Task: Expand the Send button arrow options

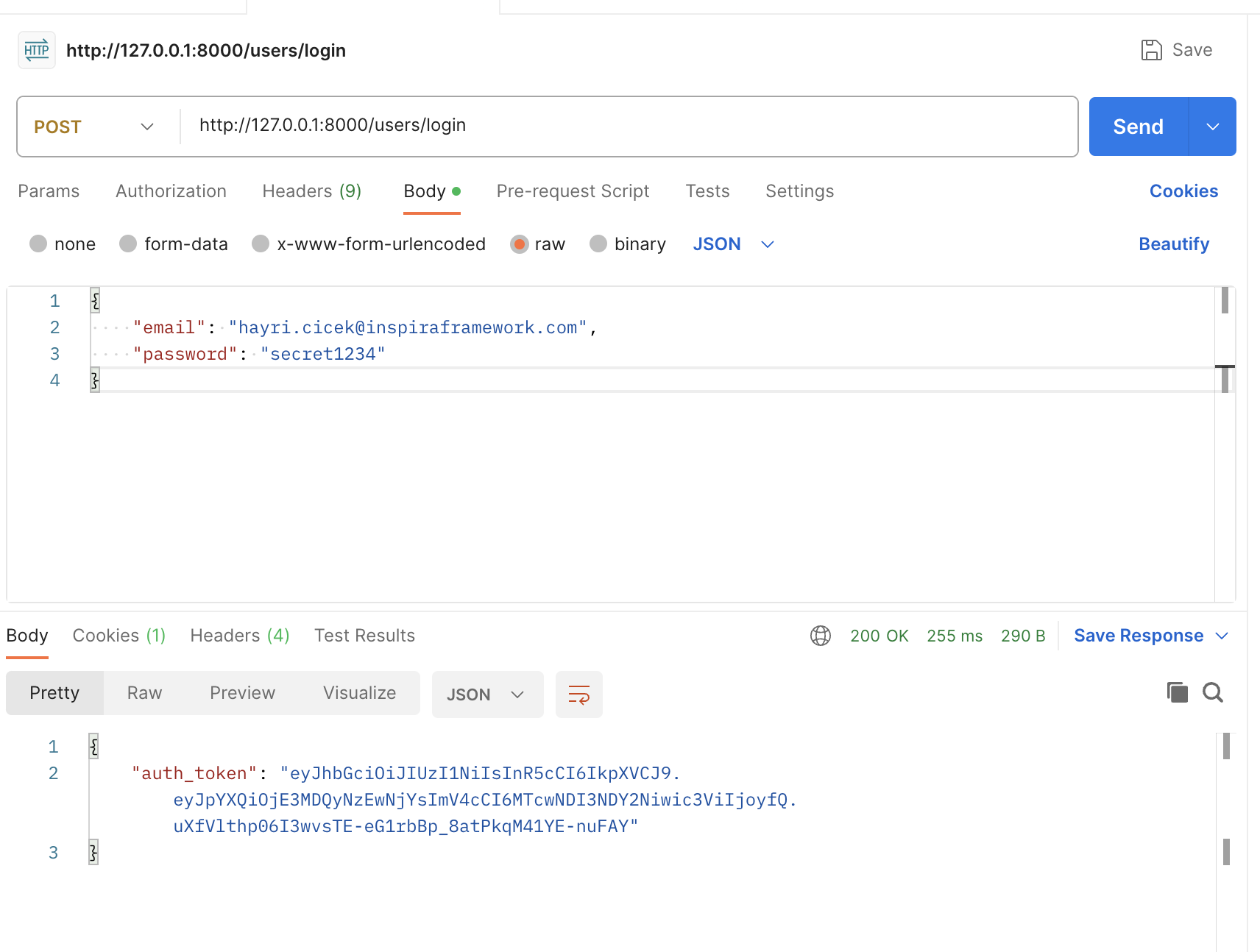Action: 1213,127
